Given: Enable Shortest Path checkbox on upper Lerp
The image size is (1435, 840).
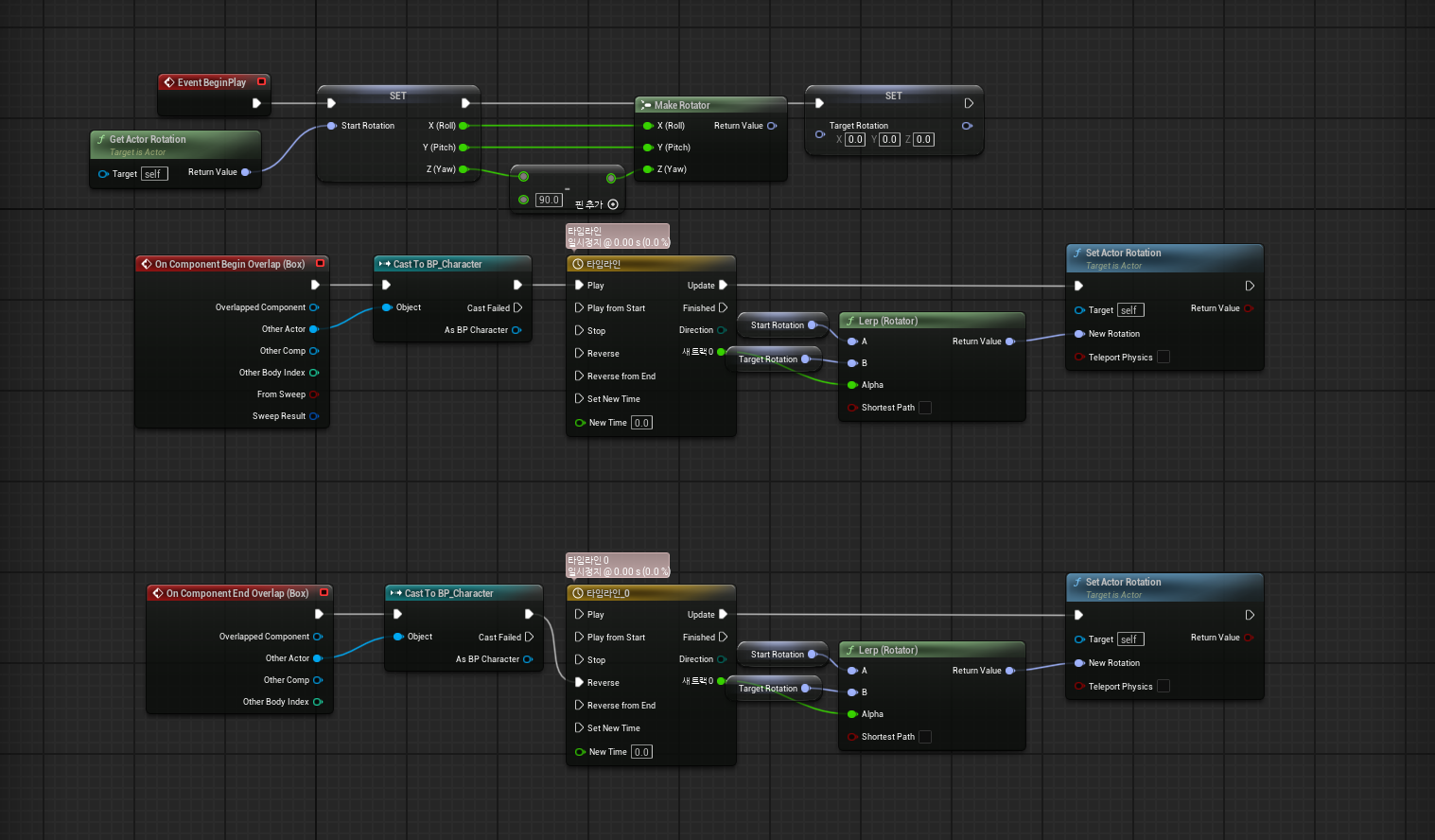Looking at the screenshot, I should point(925,408).
